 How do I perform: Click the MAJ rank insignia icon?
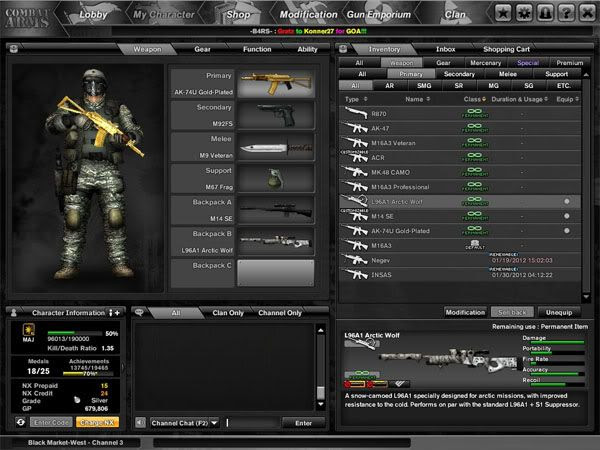(29, 329)
